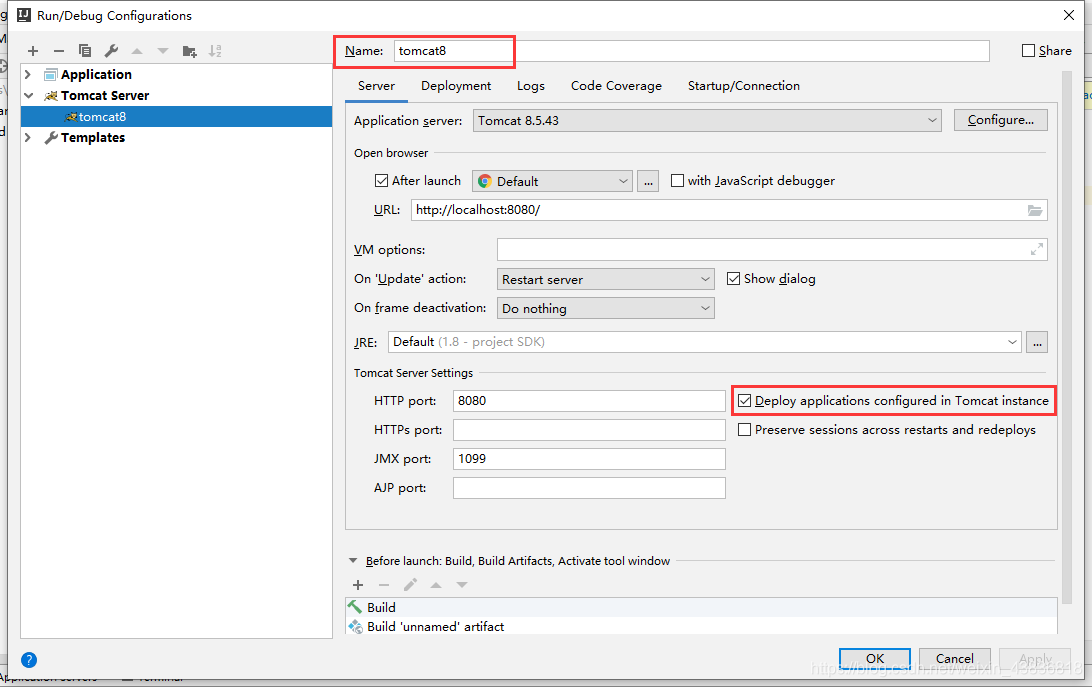Click the JMX port field 1099
1092x687 pixels.
tap(589, 459)
